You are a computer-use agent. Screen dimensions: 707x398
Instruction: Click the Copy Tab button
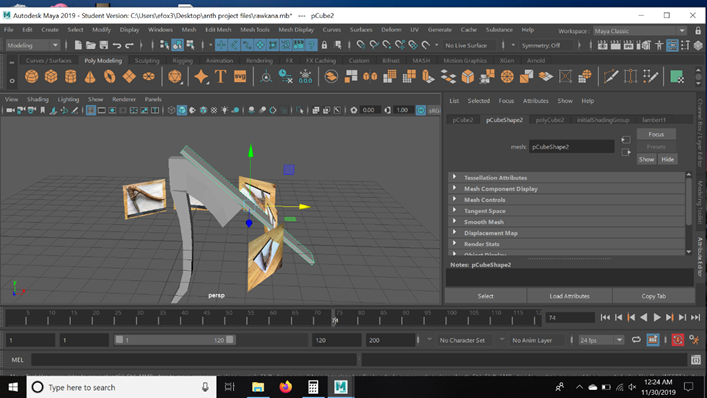click(x=653, y=296)
